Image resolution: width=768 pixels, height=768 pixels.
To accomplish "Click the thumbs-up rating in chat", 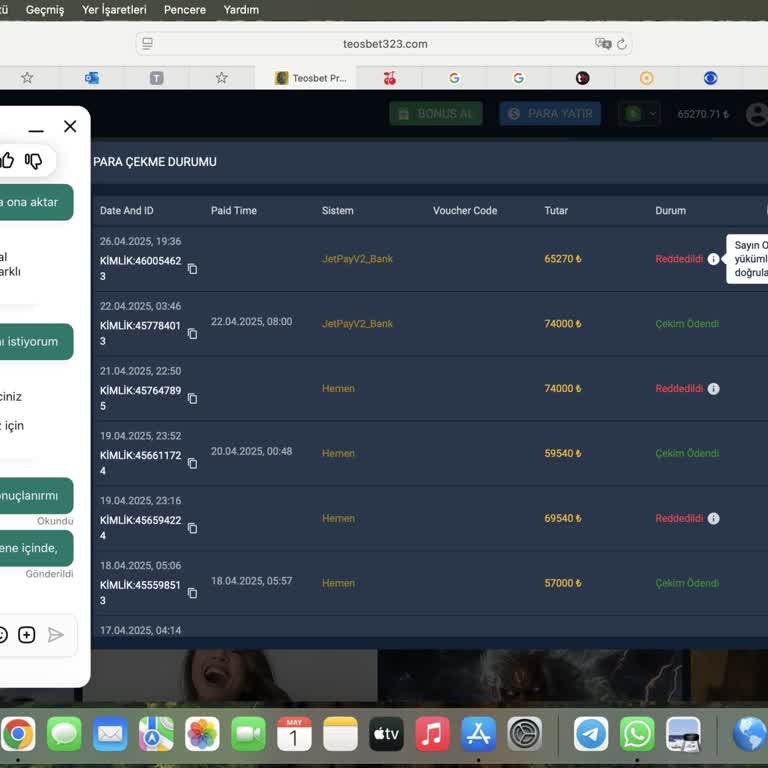I will (x=7, y=160).
